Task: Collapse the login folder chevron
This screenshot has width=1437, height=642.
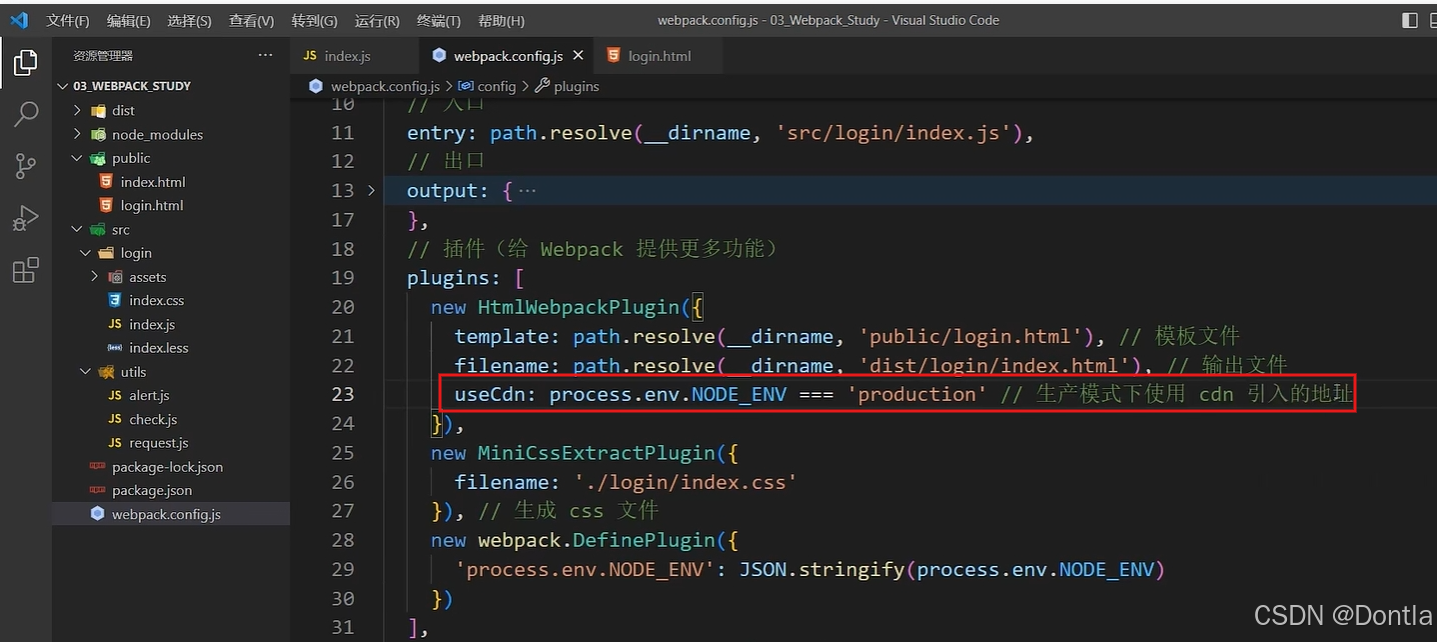Action: tap(86, 253)
